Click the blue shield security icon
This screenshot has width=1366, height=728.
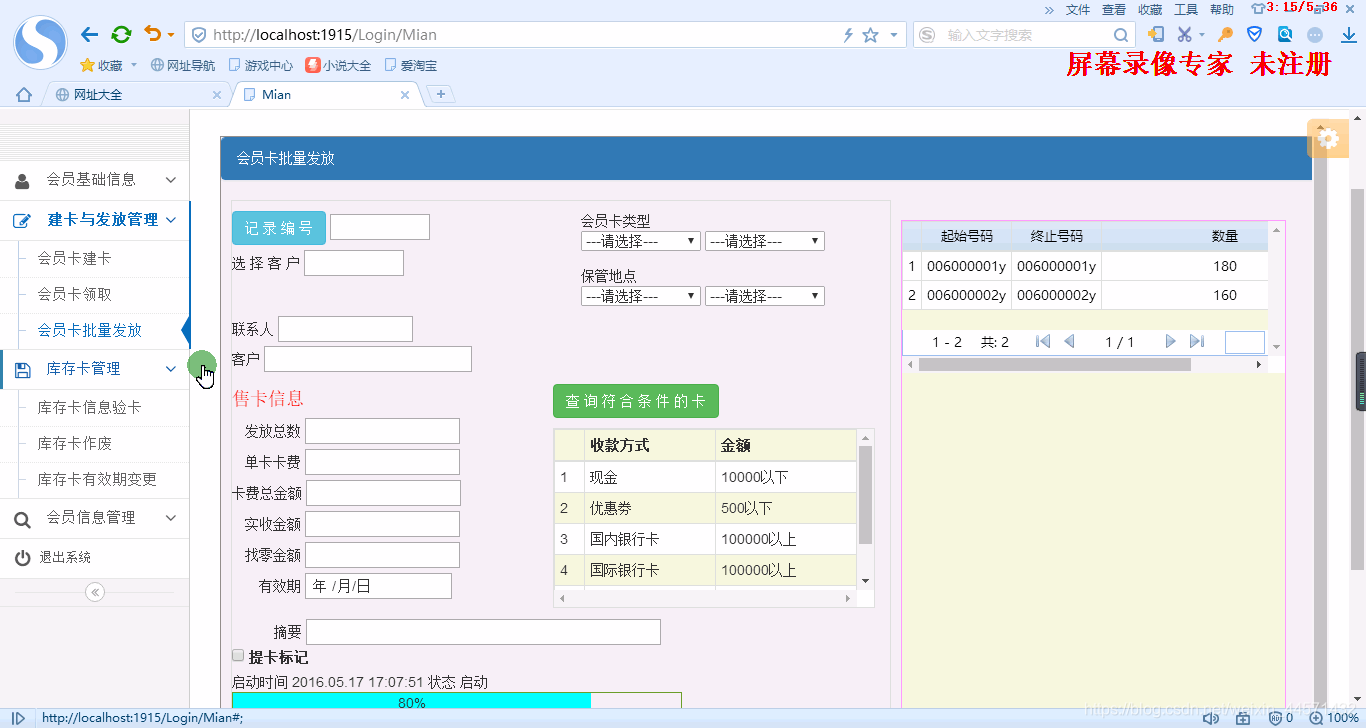1254,34
